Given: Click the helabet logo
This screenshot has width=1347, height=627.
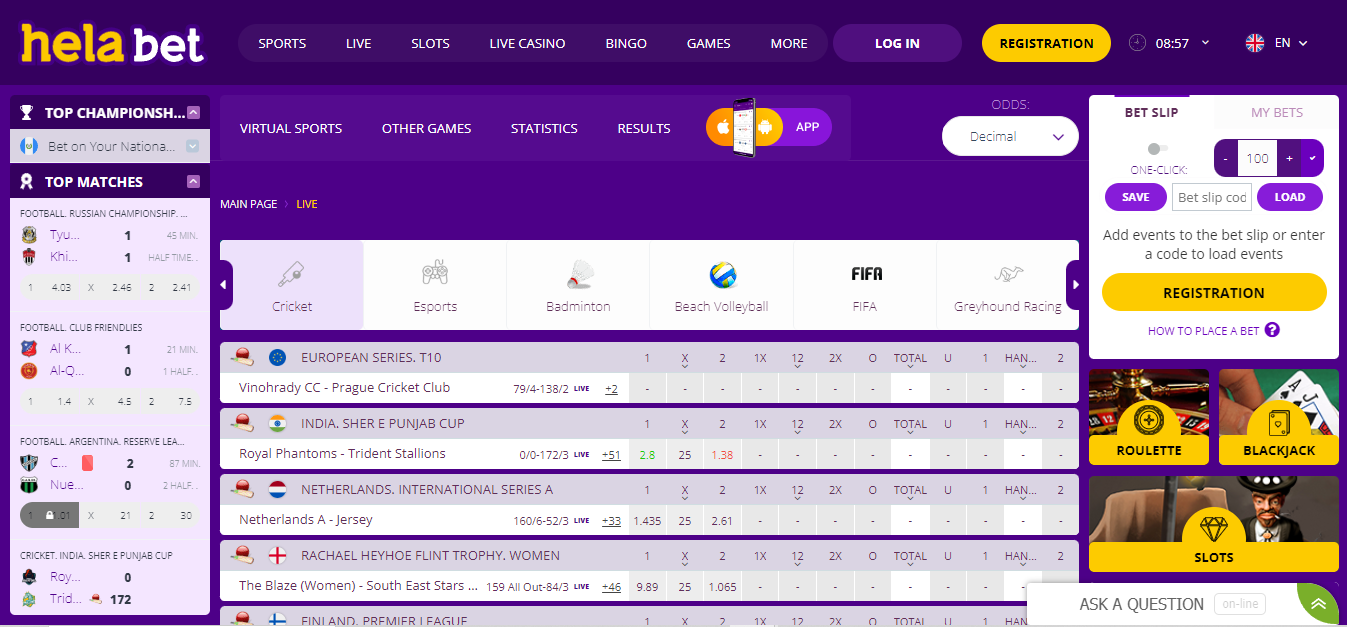Looking at the screenshot, I should click(112, 43).
